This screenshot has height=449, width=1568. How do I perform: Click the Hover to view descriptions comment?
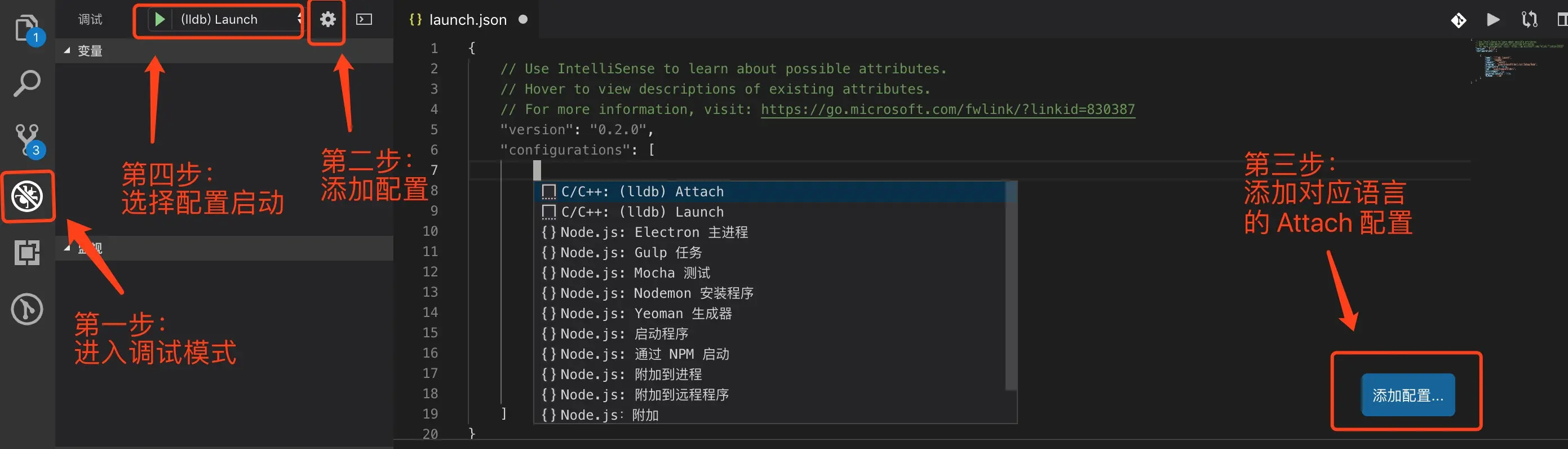point(715,89)
